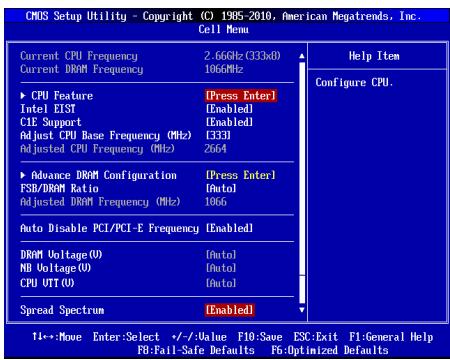450x360 pixels.
Task: Click the Current DRAM Frequency label
Action: point(82,69)
